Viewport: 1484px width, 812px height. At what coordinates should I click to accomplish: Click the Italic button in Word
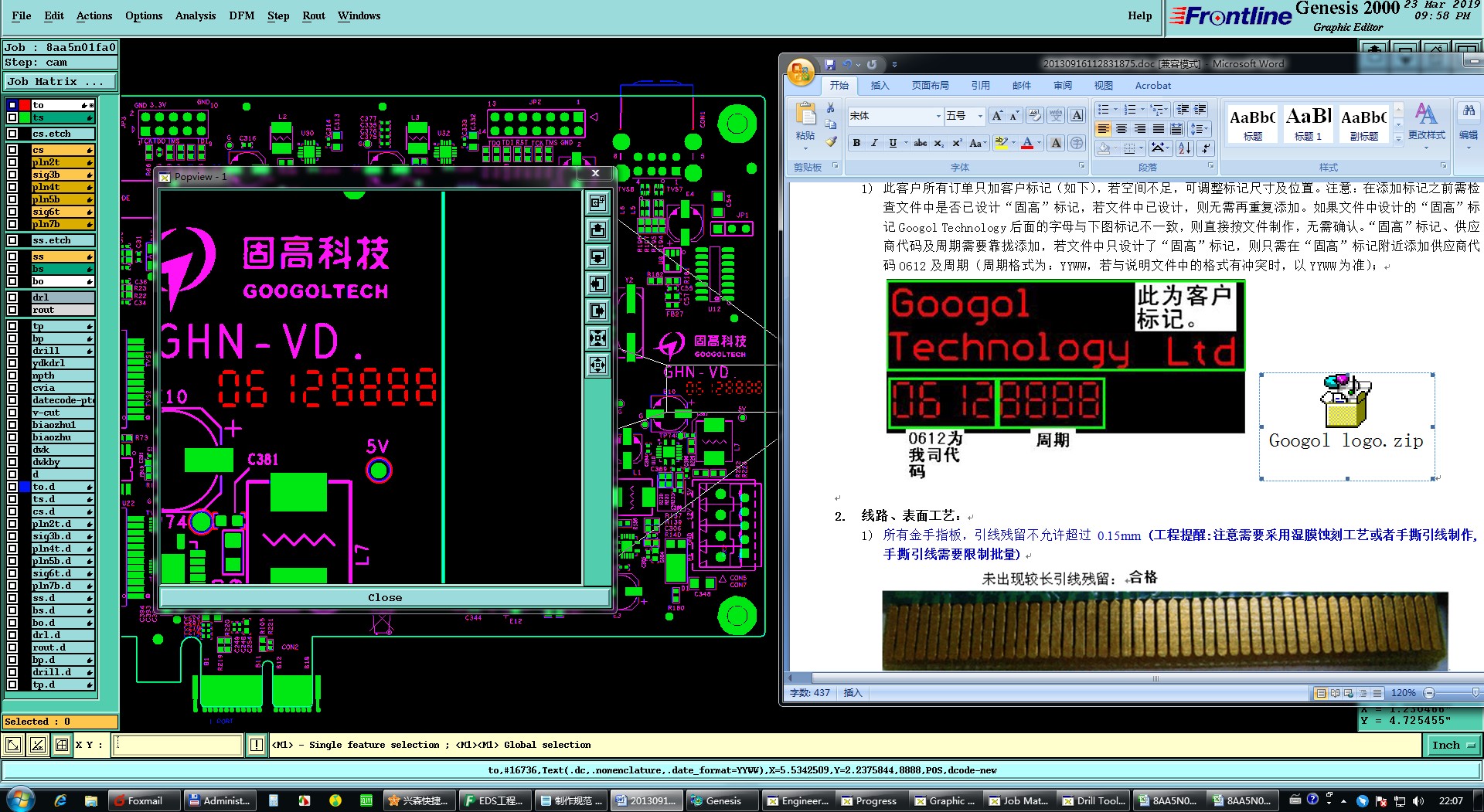click(874, 143)
